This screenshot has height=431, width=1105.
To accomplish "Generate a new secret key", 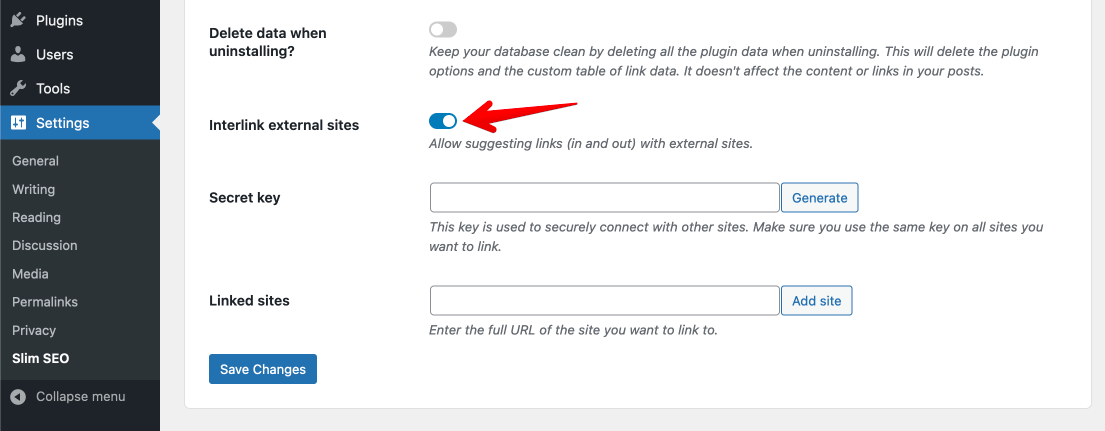I will [820, 198].
